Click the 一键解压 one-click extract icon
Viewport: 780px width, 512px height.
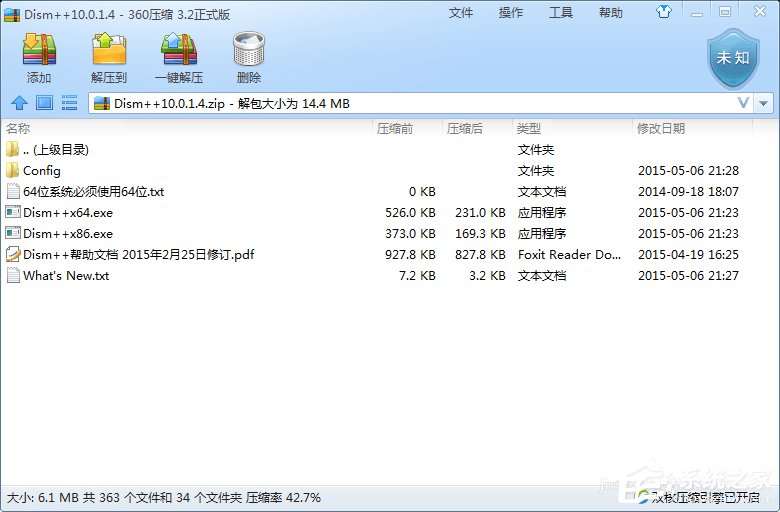coord(179,49)
